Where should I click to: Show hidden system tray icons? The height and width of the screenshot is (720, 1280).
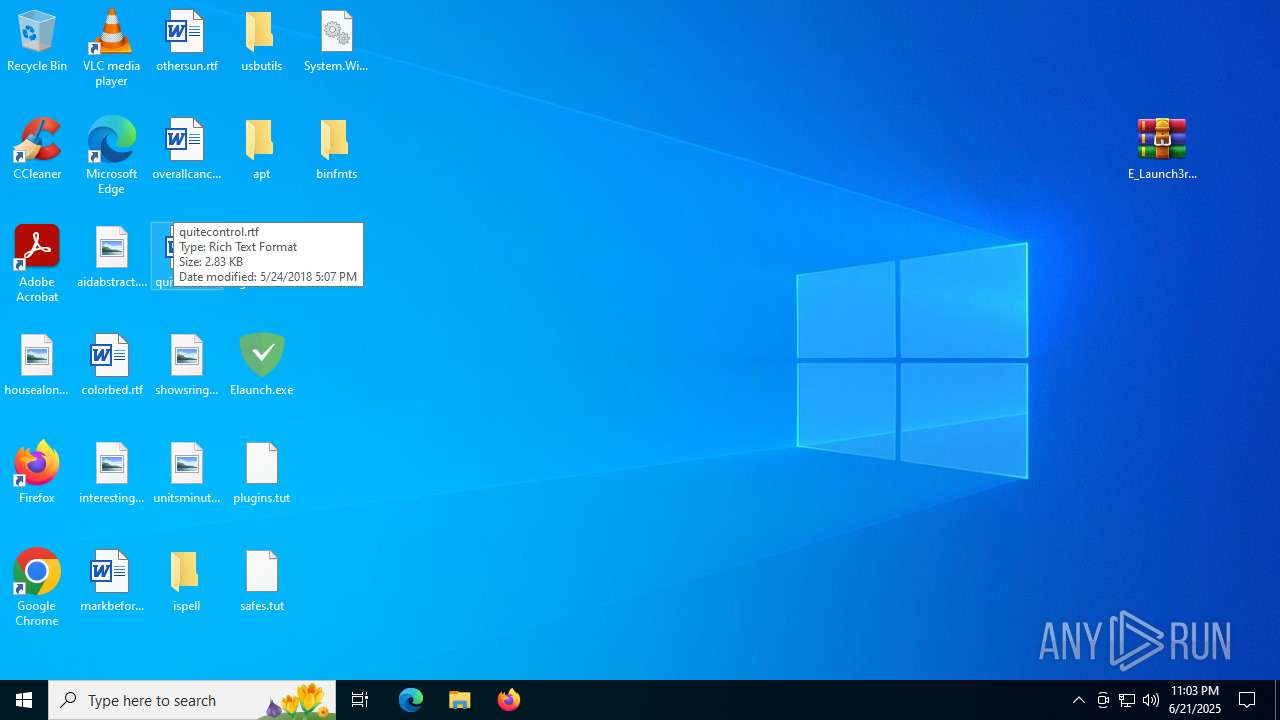[1079, 700]
